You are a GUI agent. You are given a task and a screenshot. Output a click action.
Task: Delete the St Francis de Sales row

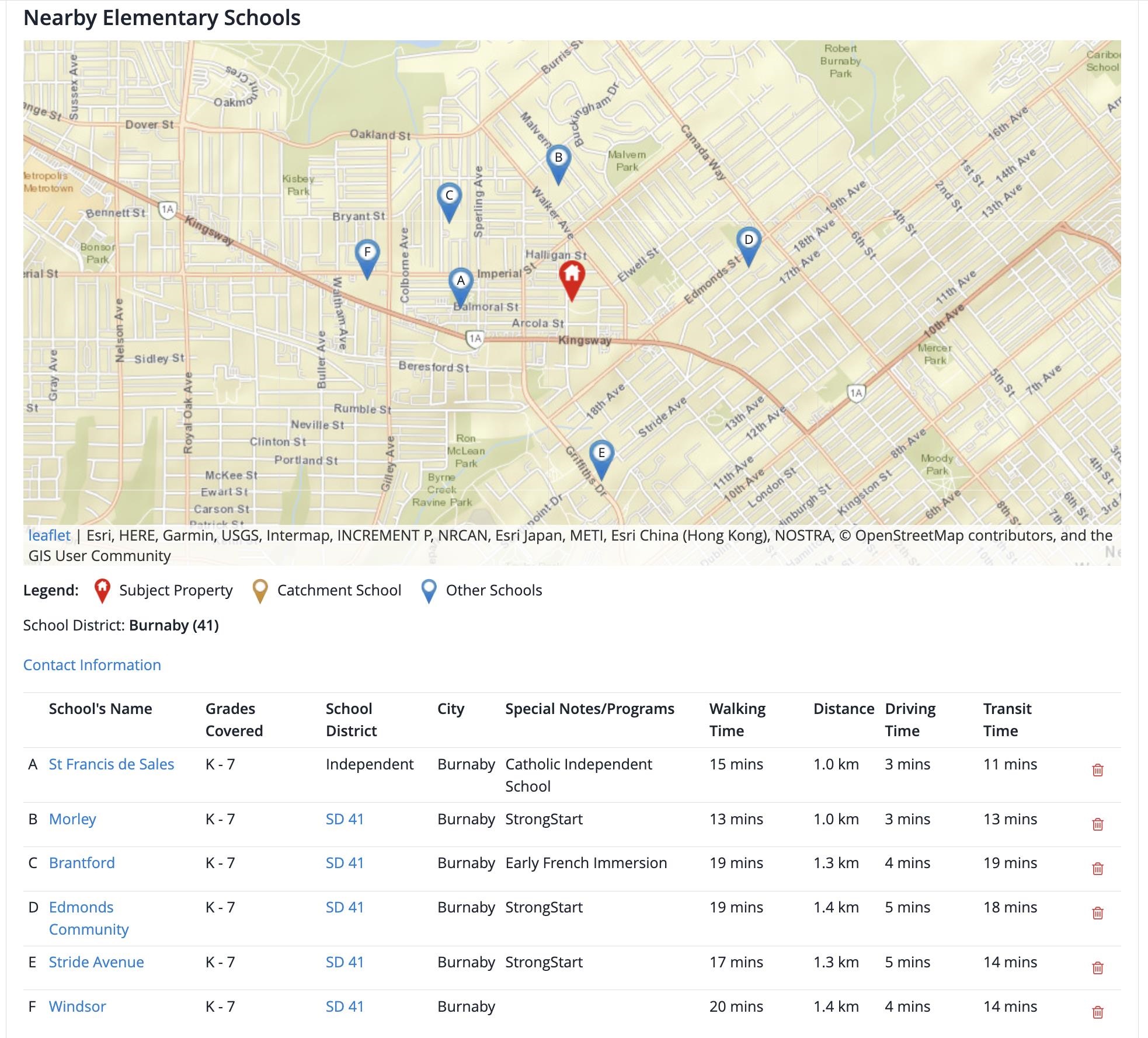point(1097,769)
